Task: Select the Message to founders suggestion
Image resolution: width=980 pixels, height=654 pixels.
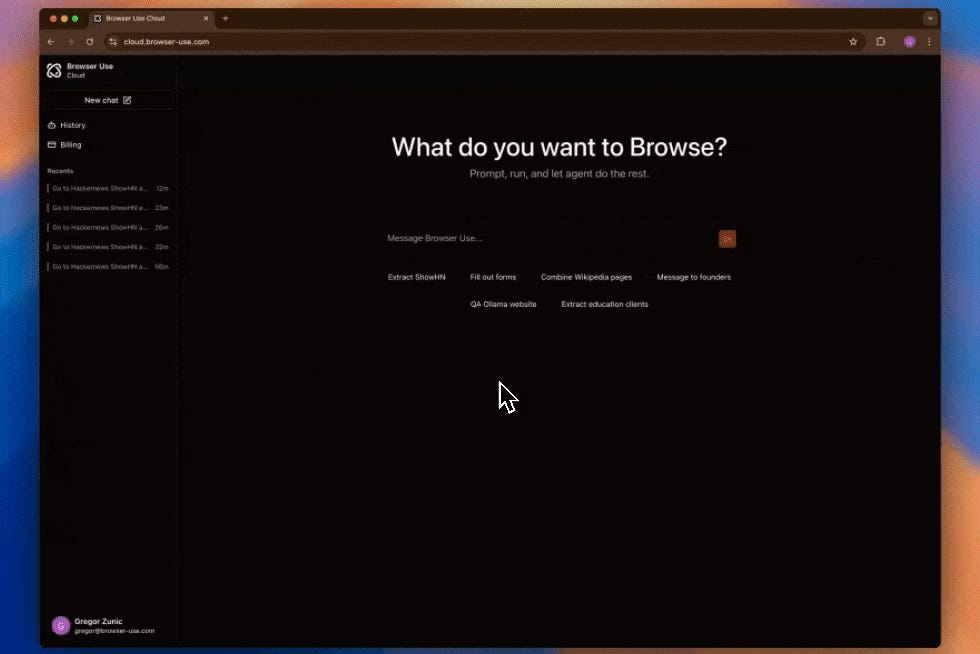Action: pos(694,277)
